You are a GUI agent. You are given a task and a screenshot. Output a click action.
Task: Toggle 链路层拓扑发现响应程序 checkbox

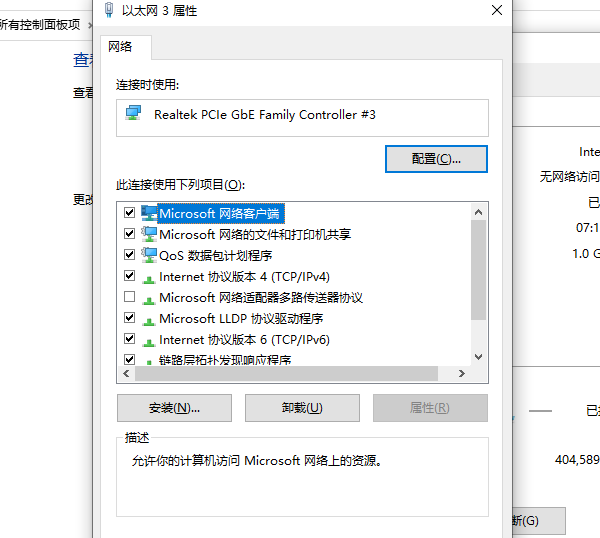click(130, 359)
